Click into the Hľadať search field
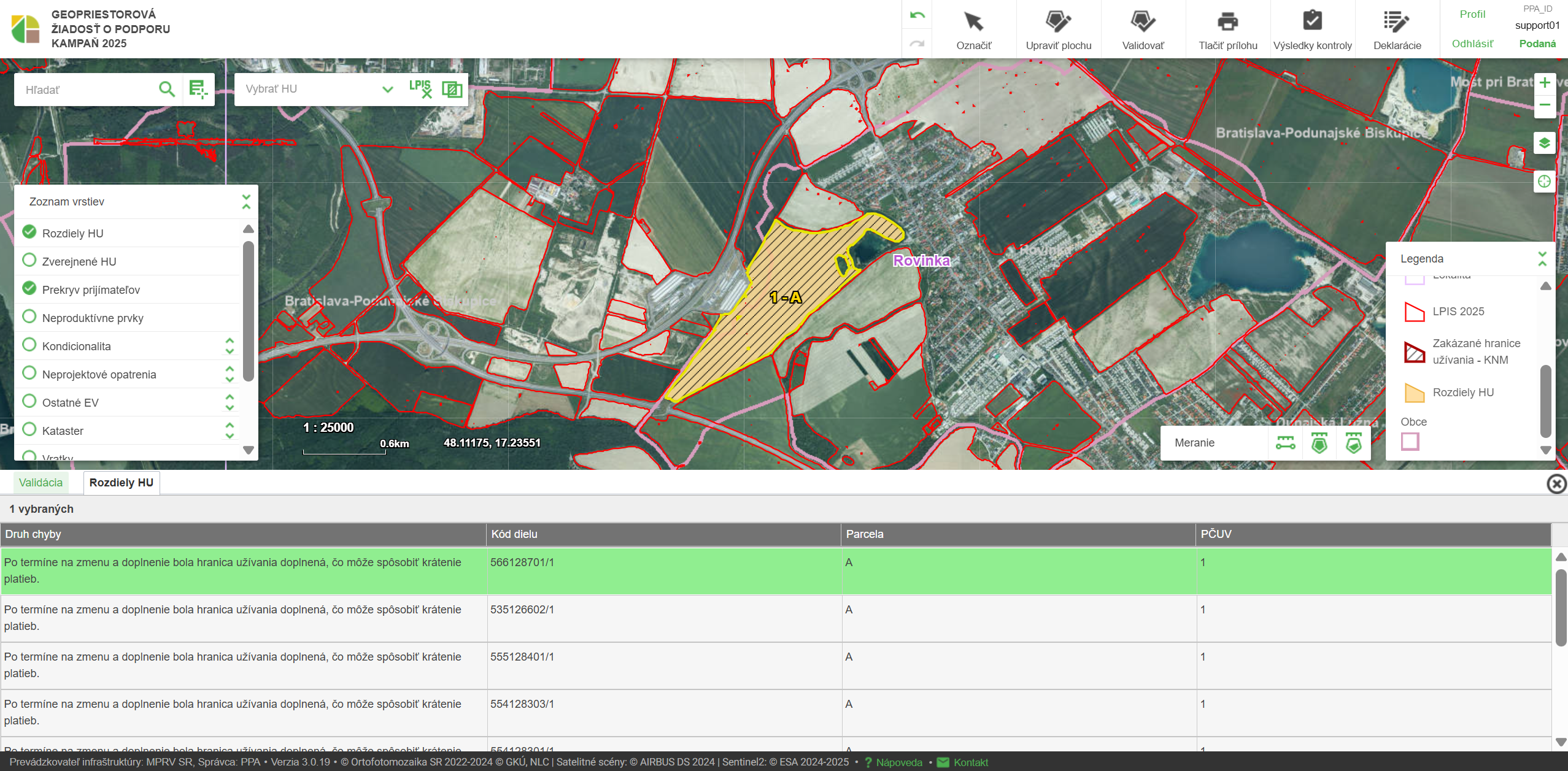Viewport: 1568px width, 771px height. (x=86, y=90)
